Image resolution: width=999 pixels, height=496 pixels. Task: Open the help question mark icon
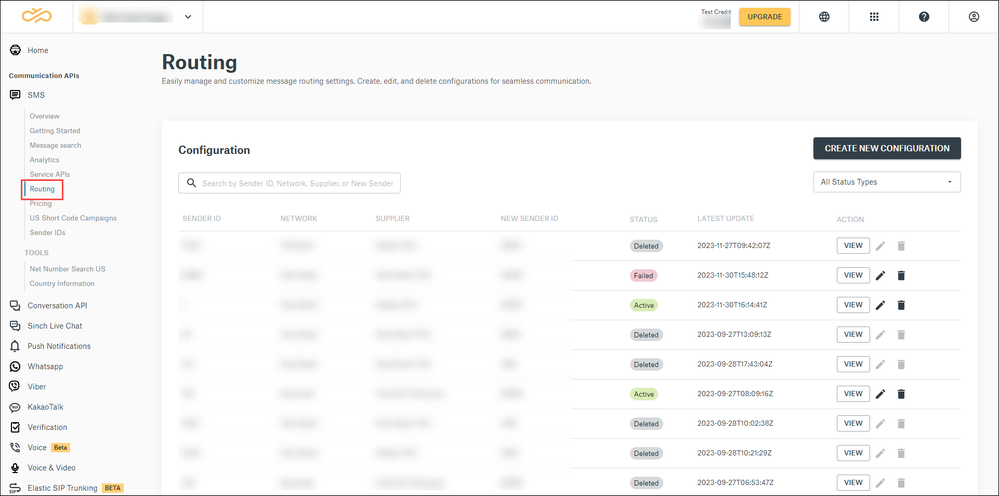(x=924, y=17)
